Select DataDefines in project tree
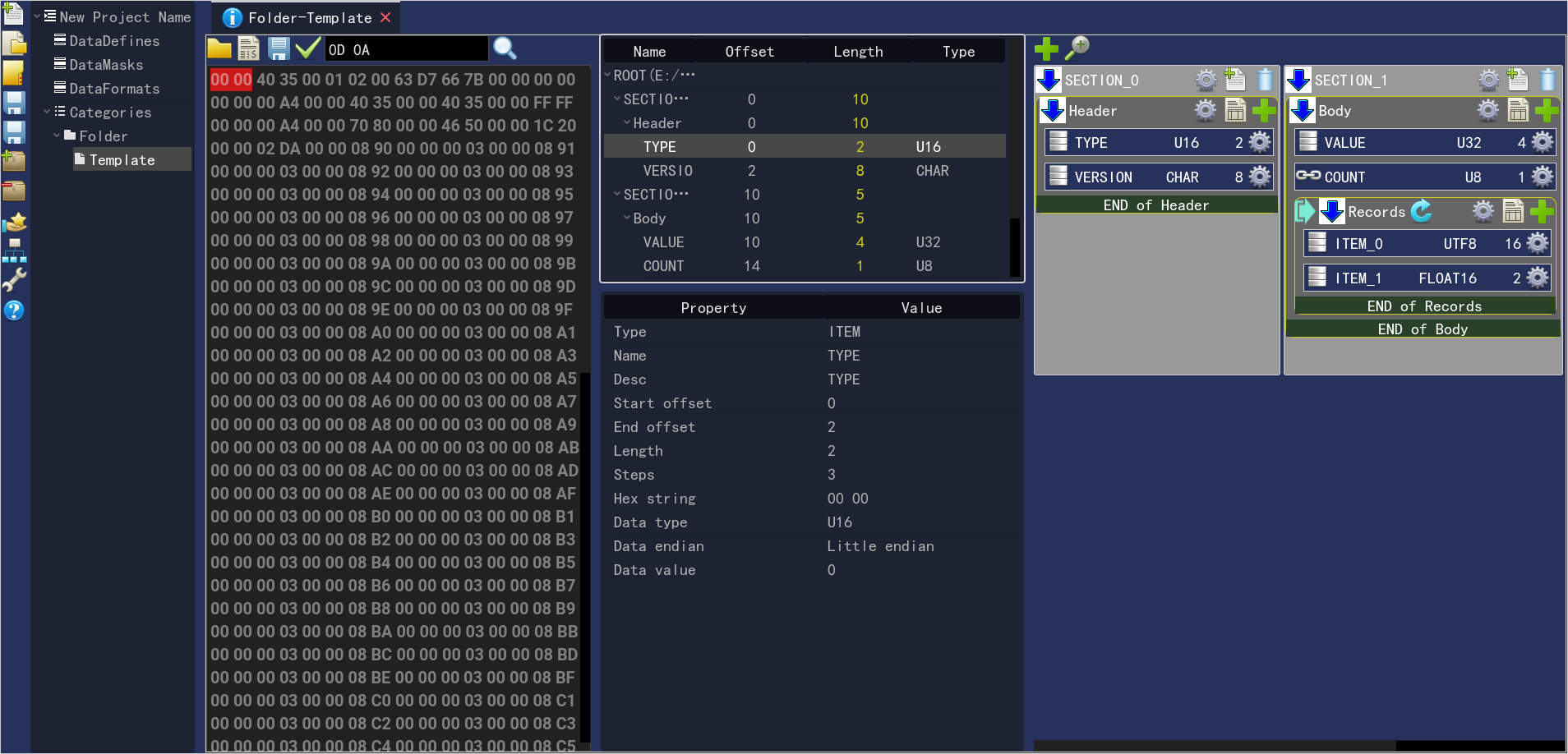The image size is (1568, 754). 114,40
